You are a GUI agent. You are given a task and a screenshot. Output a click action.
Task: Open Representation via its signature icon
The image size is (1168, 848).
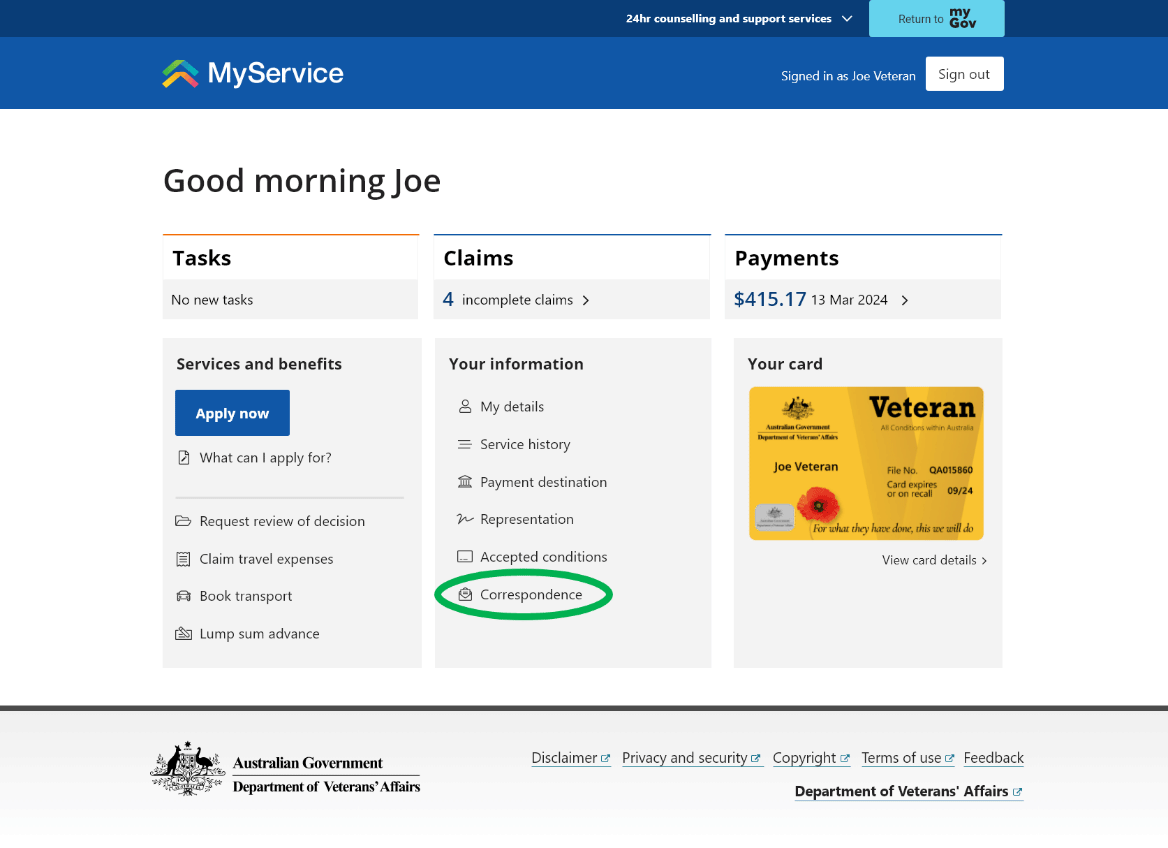pyautogui.click(x=464, y=519)
